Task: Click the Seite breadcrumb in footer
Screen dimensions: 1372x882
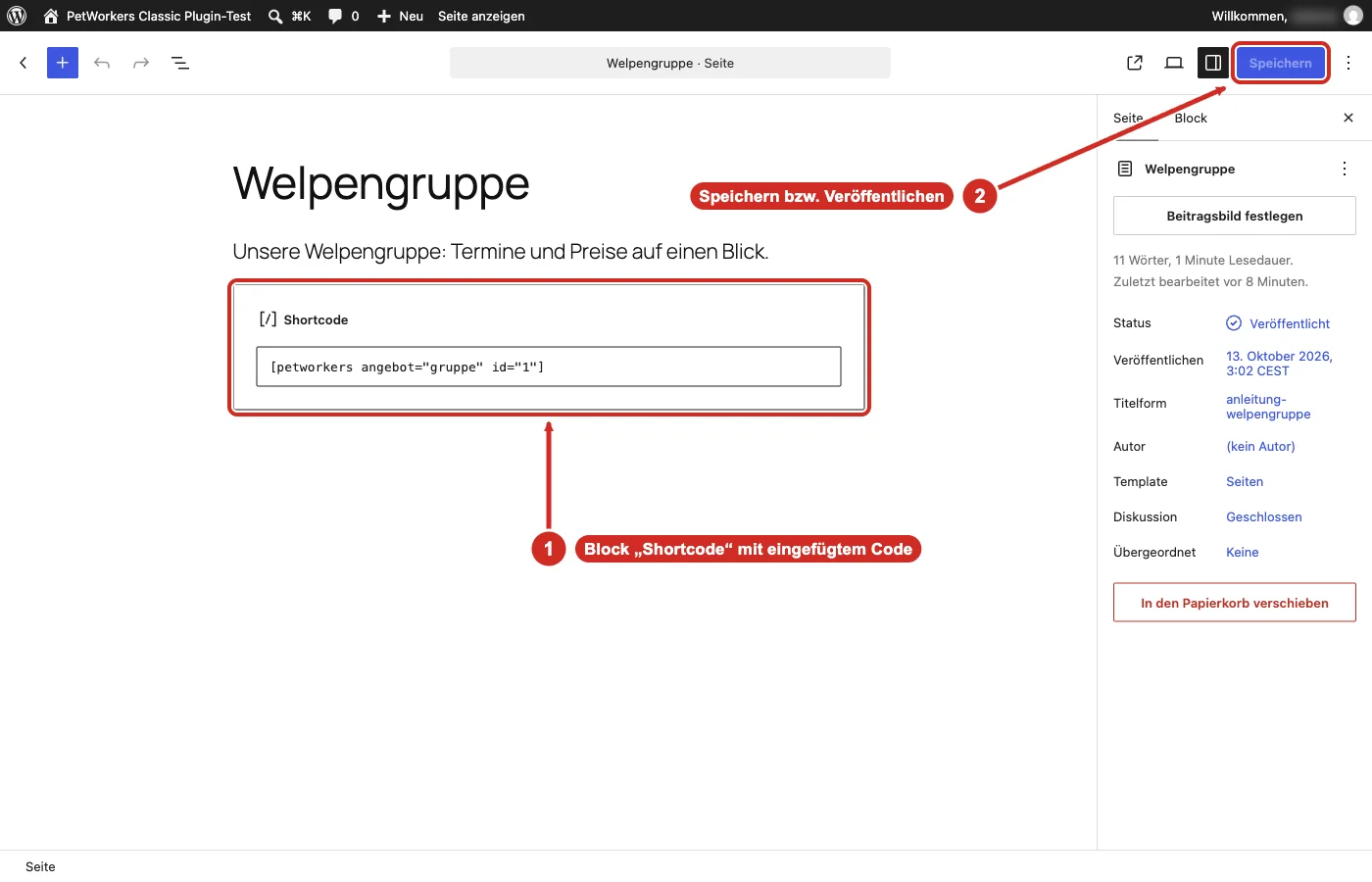Action: [x=40, y=866]
